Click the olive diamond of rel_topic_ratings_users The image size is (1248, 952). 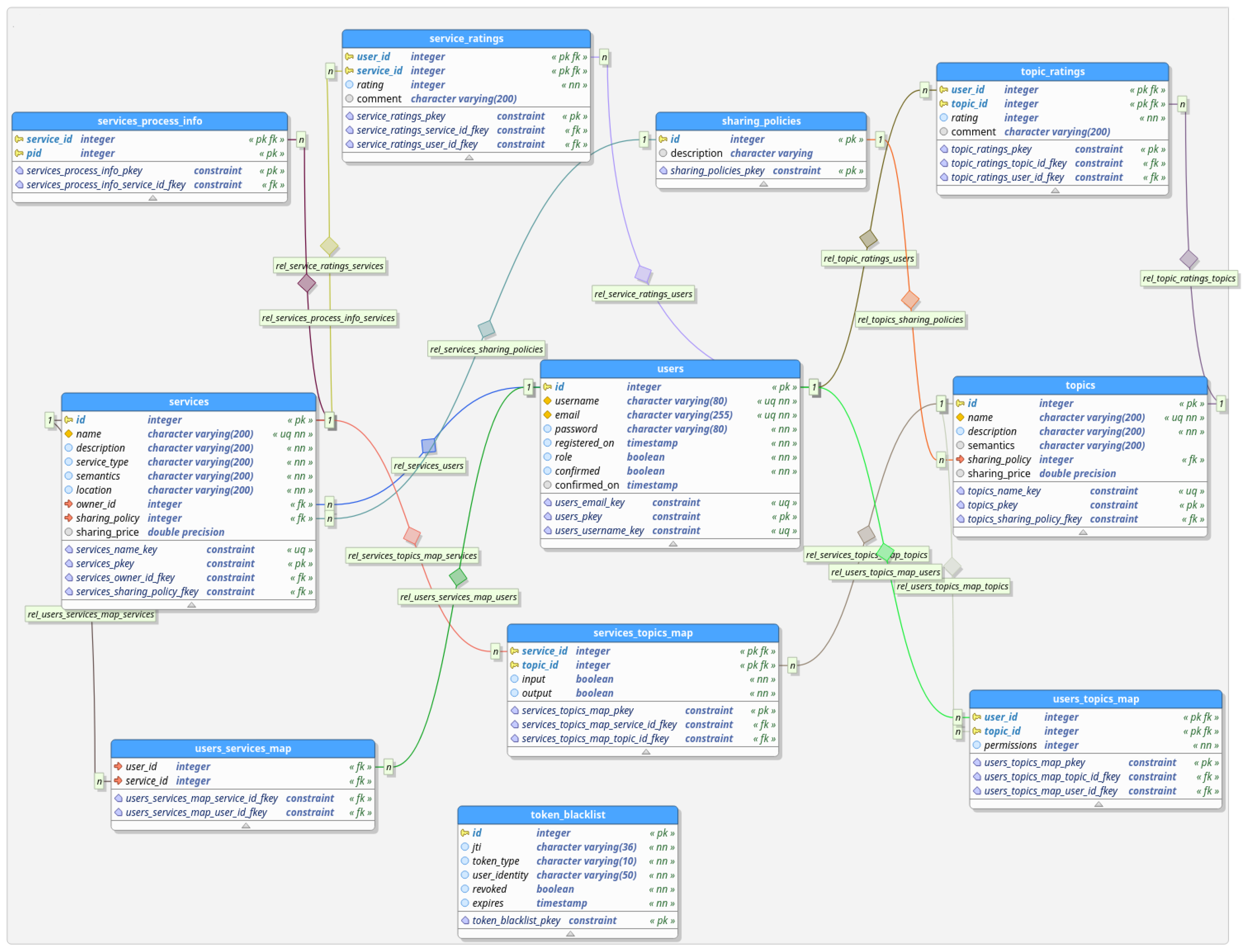pos(868,239)
